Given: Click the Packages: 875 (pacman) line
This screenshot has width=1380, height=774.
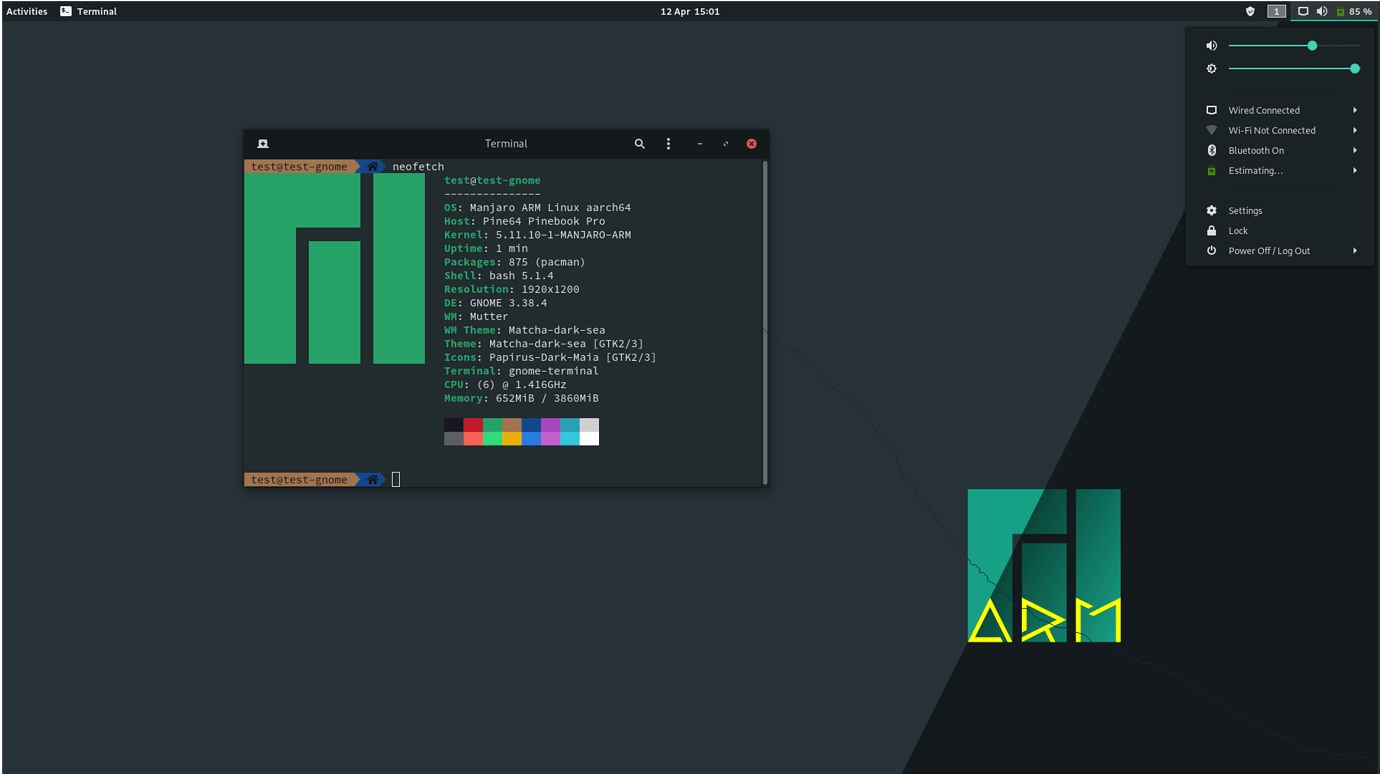Looking at the screenshot, I should click(515, 262).
